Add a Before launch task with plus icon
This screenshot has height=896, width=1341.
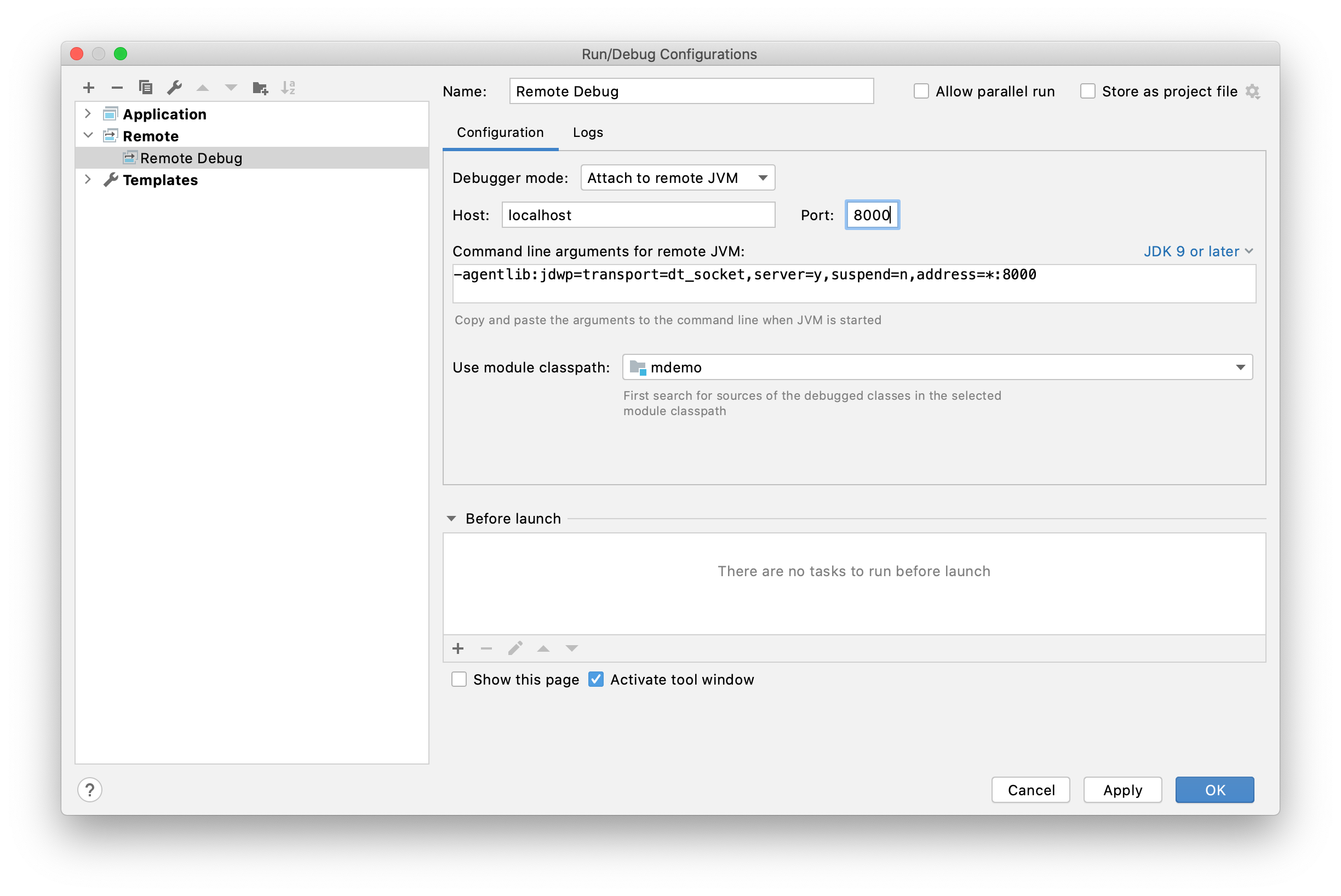458,648
